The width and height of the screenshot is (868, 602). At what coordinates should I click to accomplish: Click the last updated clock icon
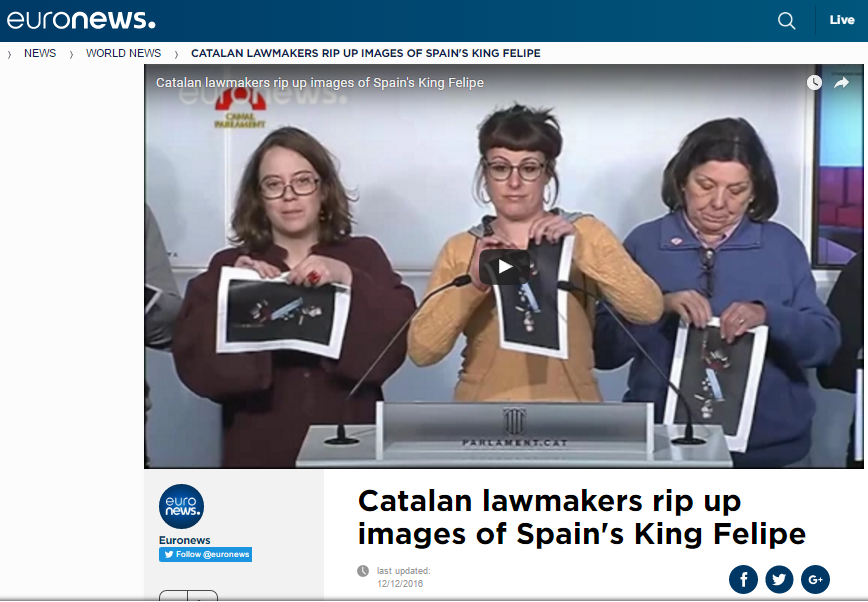(363, 570)
